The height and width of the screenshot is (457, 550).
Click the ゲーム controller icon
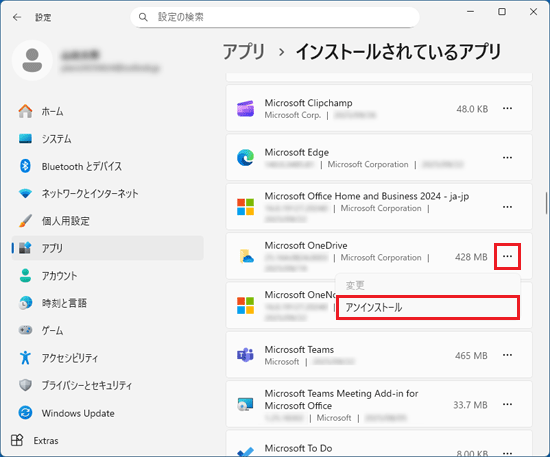point(25,330)
